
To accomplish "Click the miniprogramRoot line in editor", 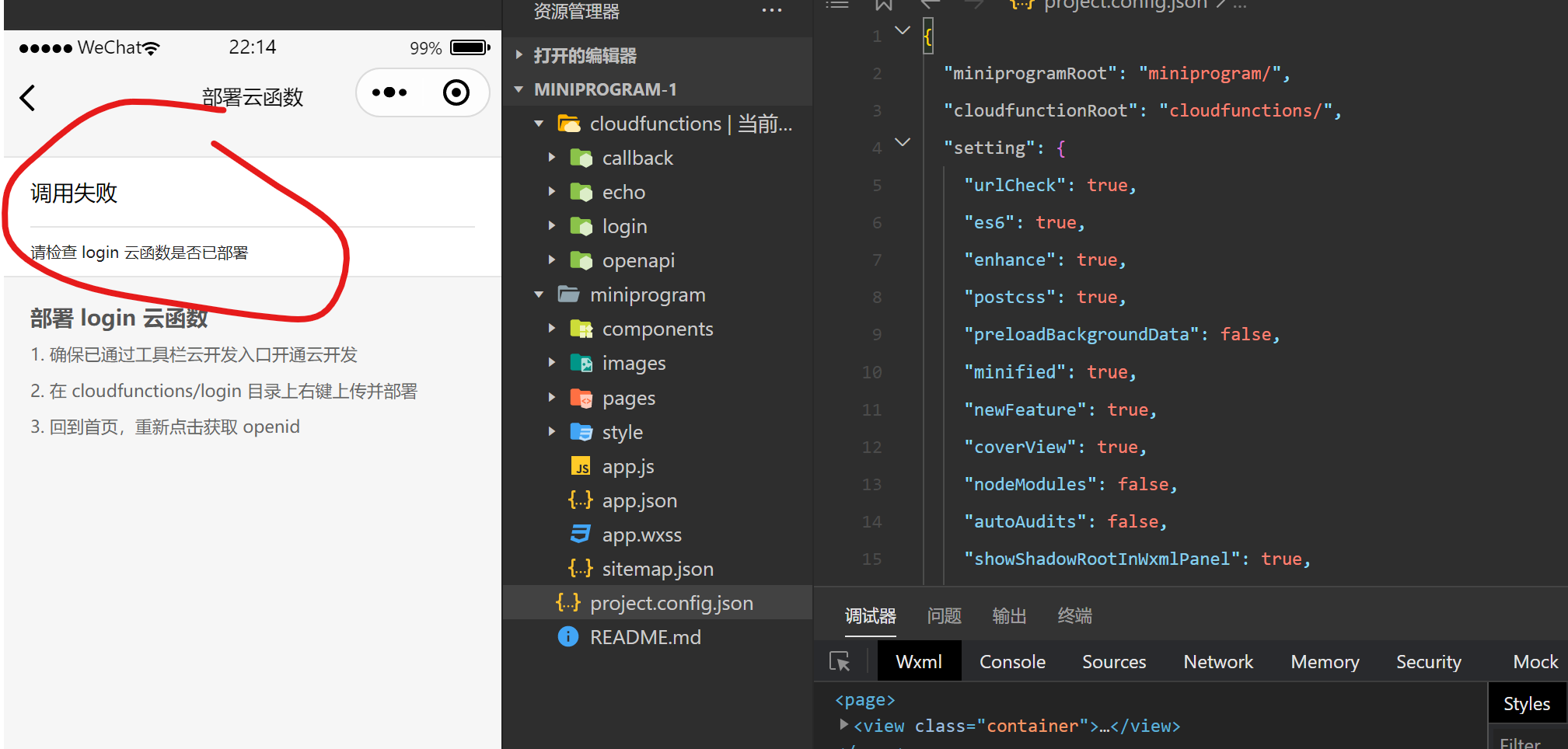I will pos(1116,73).
